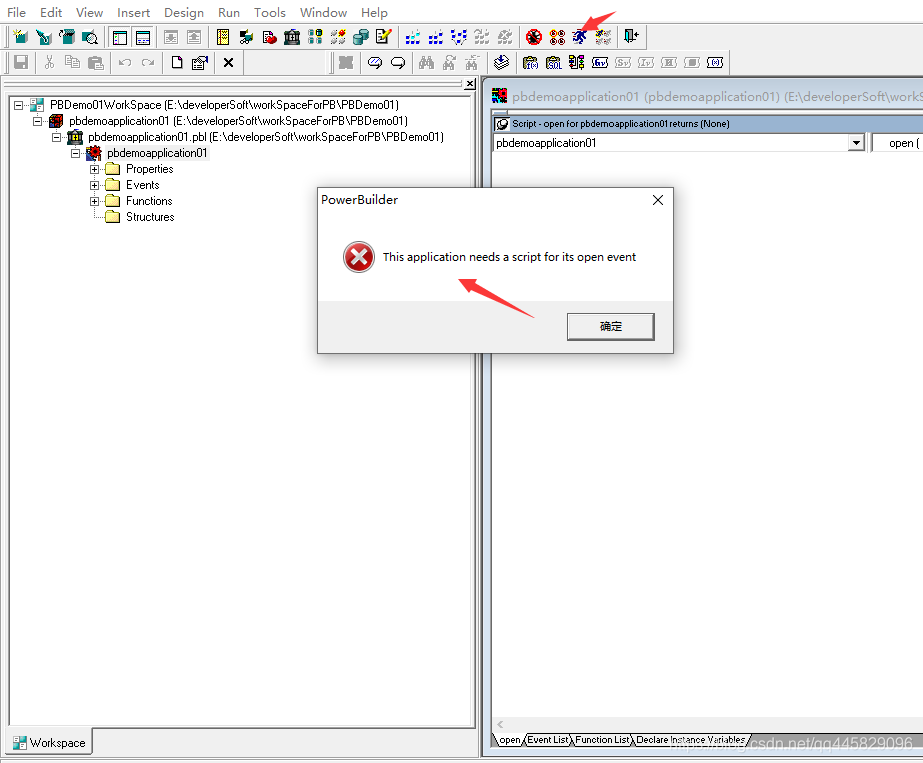Click the Paste clipboard icon

[x=95, y=62]
